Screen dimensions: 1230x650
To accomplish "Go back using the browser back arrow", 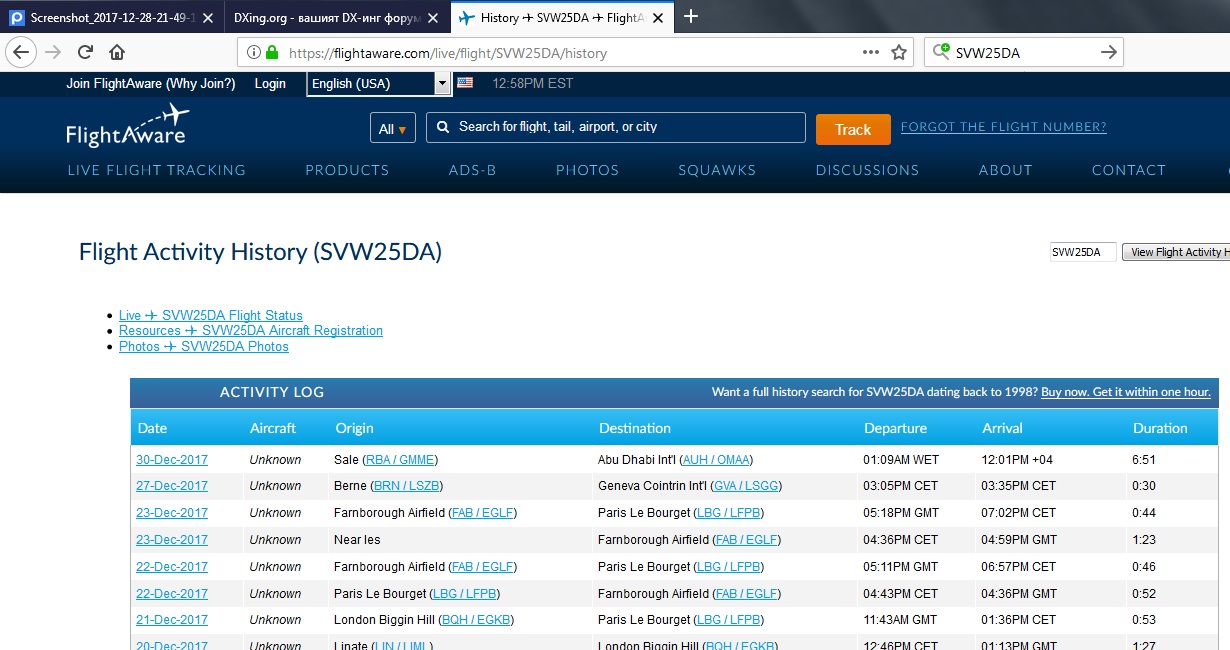I will click(21, 52).
